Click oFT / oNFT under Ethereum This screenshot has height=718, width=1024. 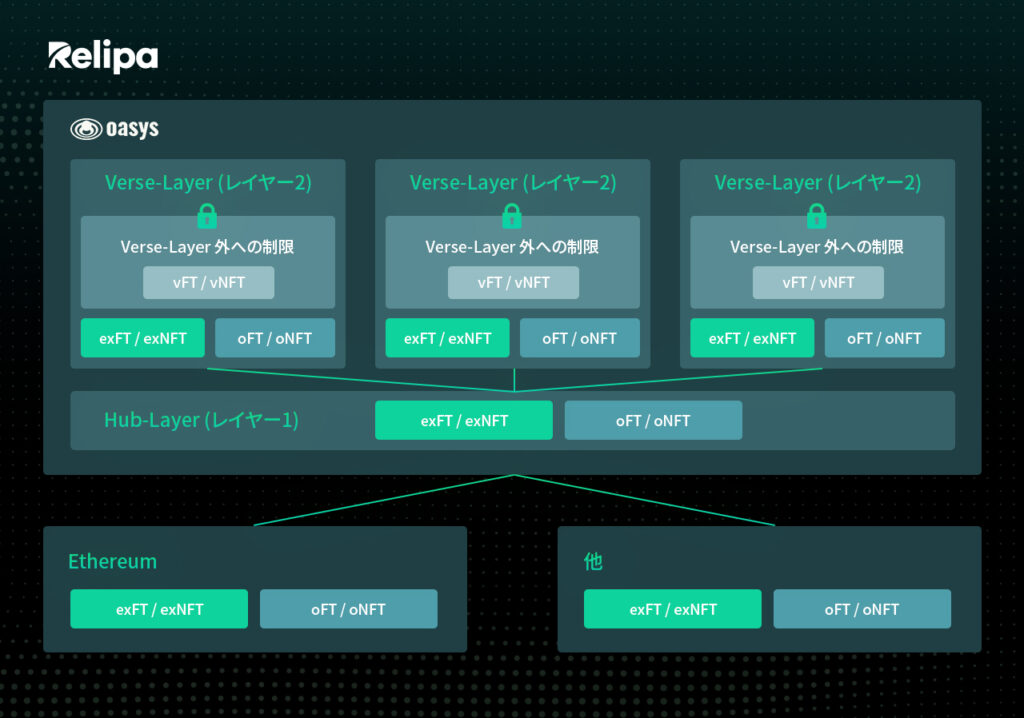(349, 609)
